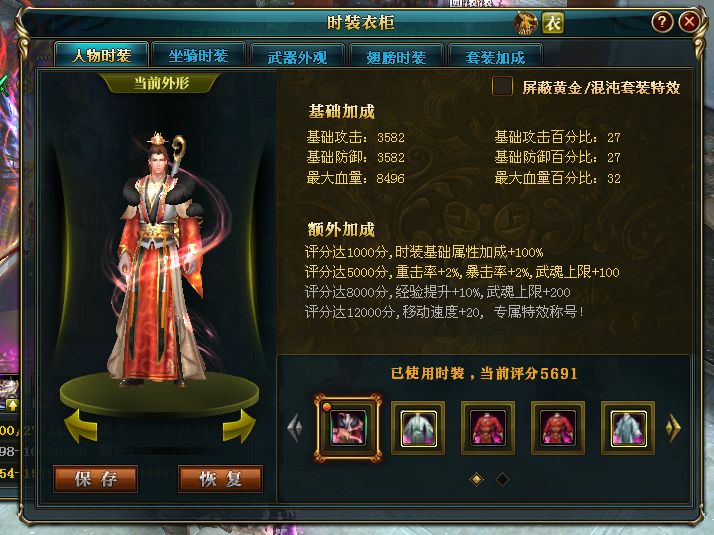Click the golden 衣 wardrobe icon

tap(552, 23)
